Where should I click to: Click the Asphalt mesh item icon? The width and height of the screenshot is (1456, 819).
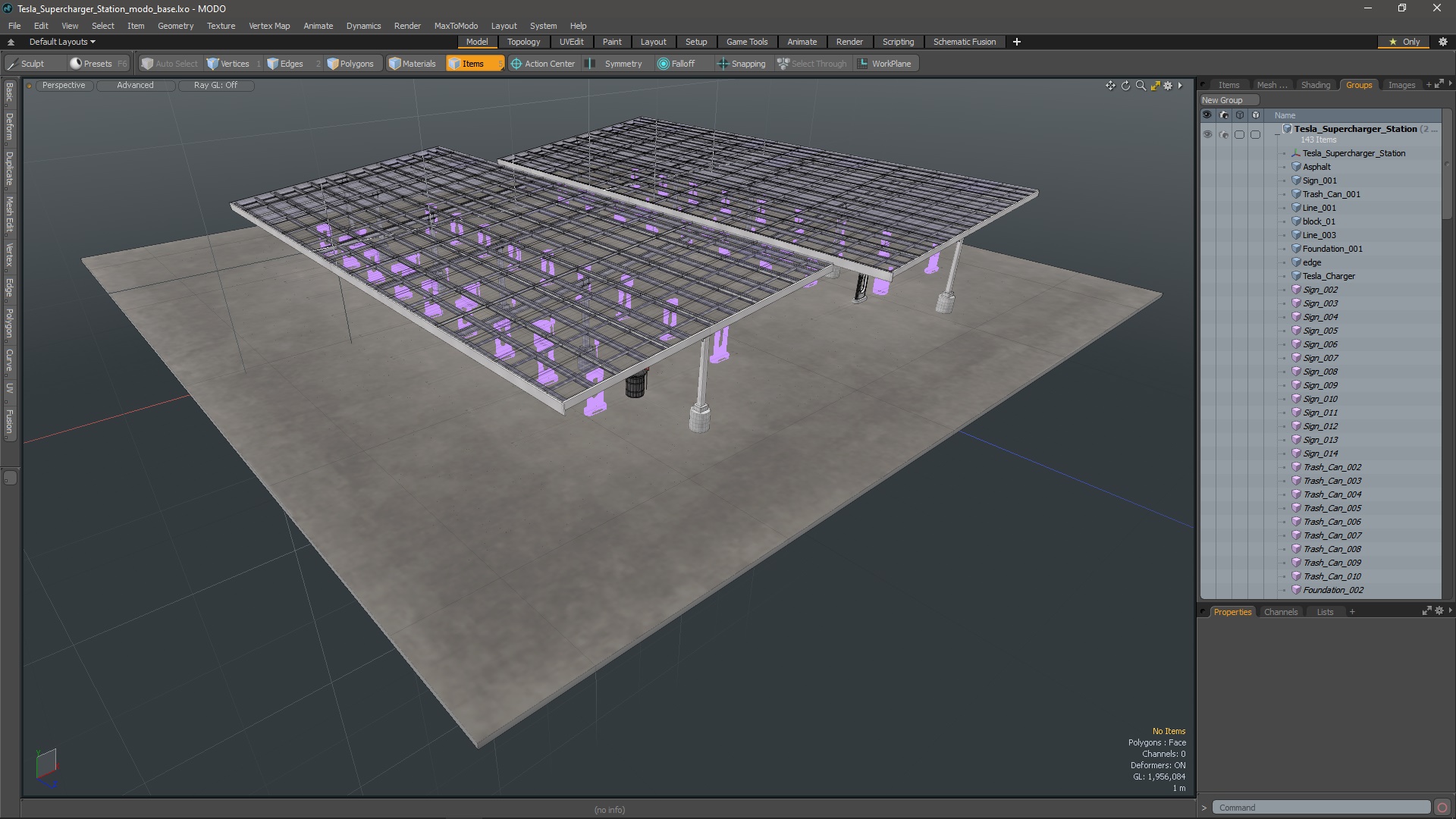(1296, 167)
